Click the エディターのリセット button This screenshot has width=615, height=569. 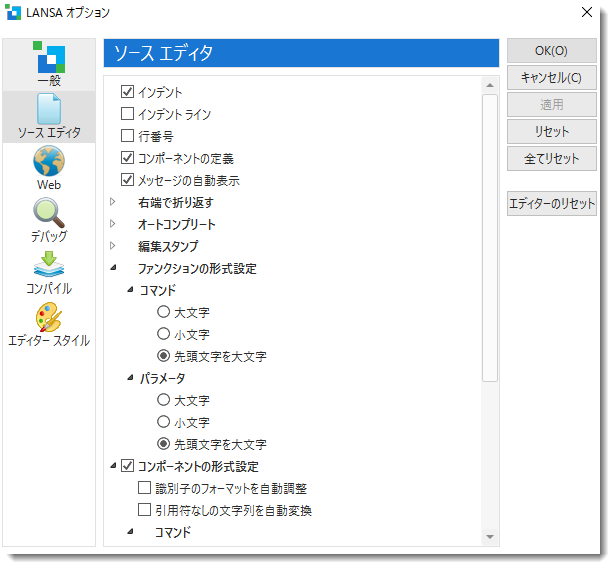pos(551,204)
